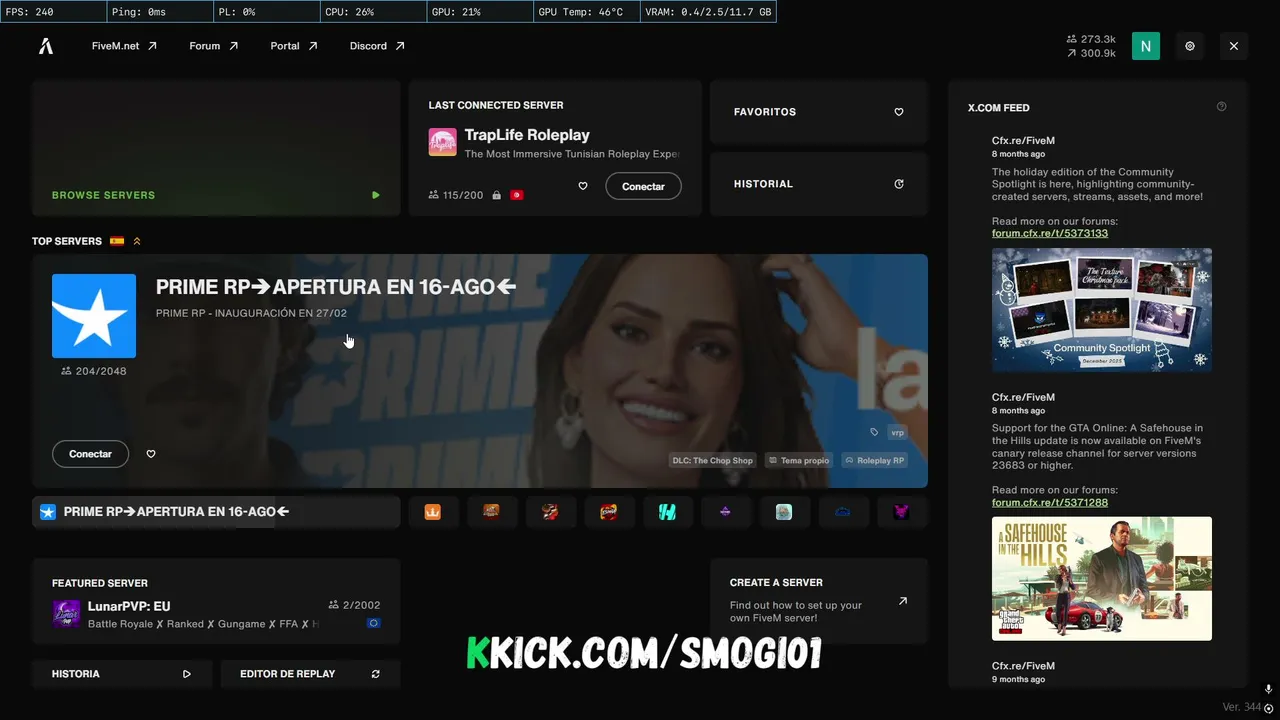
Task: Open the BROWSE SERVERS card
Action: 216,148
